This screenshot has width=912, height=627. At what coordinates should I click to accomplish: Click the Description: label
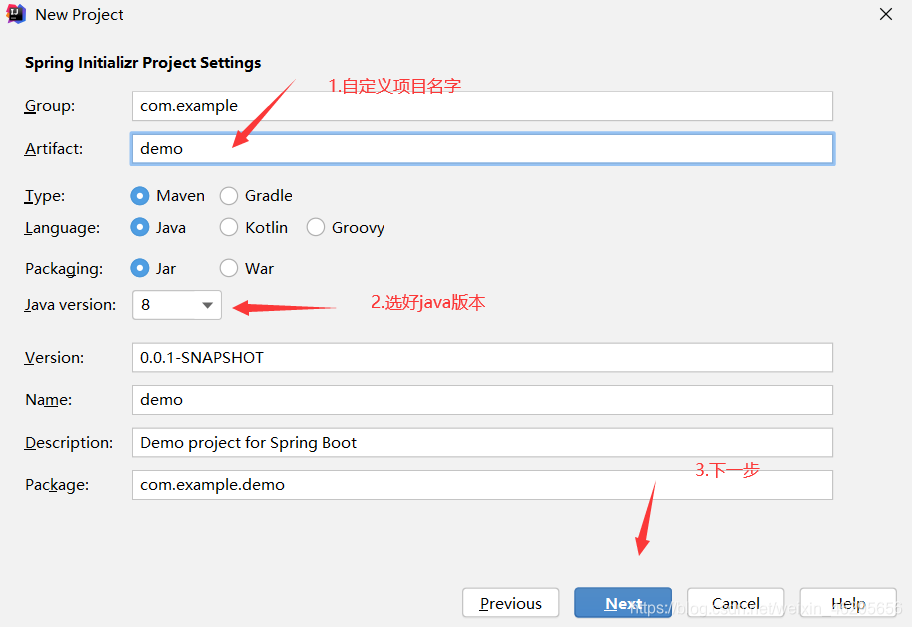[x=69, y=443]
